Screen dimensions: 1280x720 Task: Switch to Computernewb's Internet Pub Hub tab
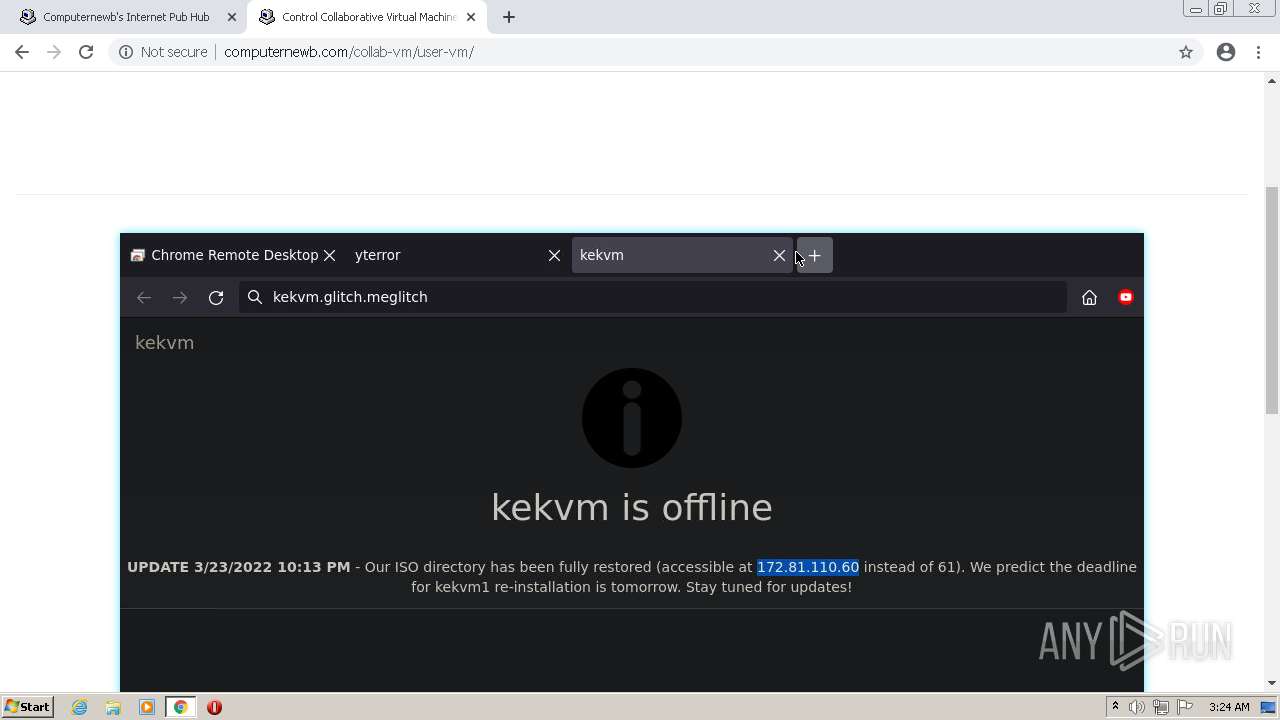(125, 17)
